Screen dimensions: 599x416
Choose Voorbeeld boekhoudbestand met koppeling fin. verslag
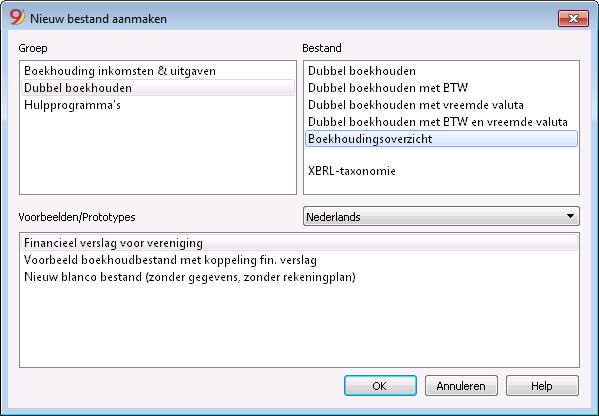click(300, 260)
